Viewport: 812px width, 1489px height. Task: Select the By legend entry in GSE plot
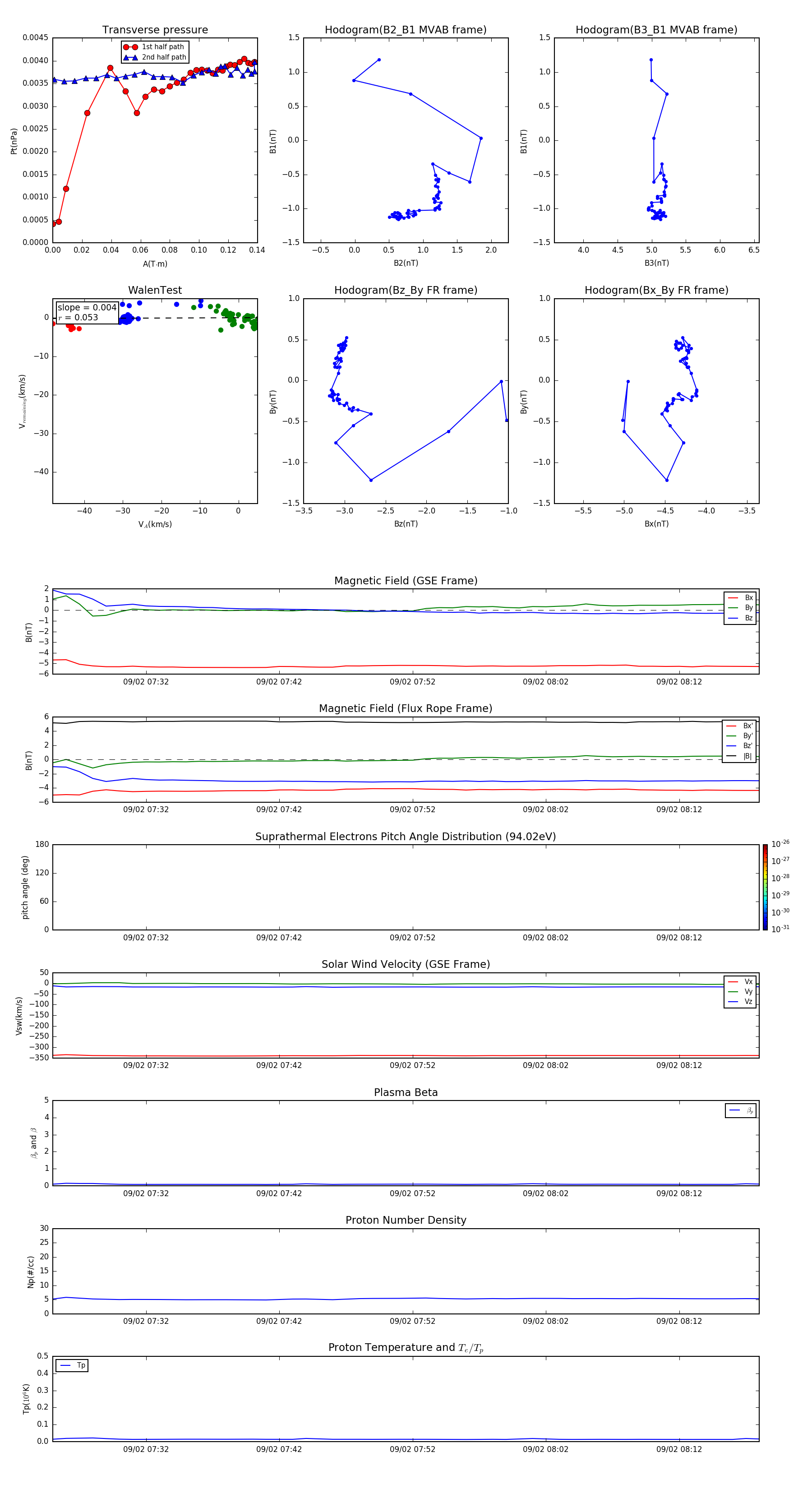coord(740,608)
